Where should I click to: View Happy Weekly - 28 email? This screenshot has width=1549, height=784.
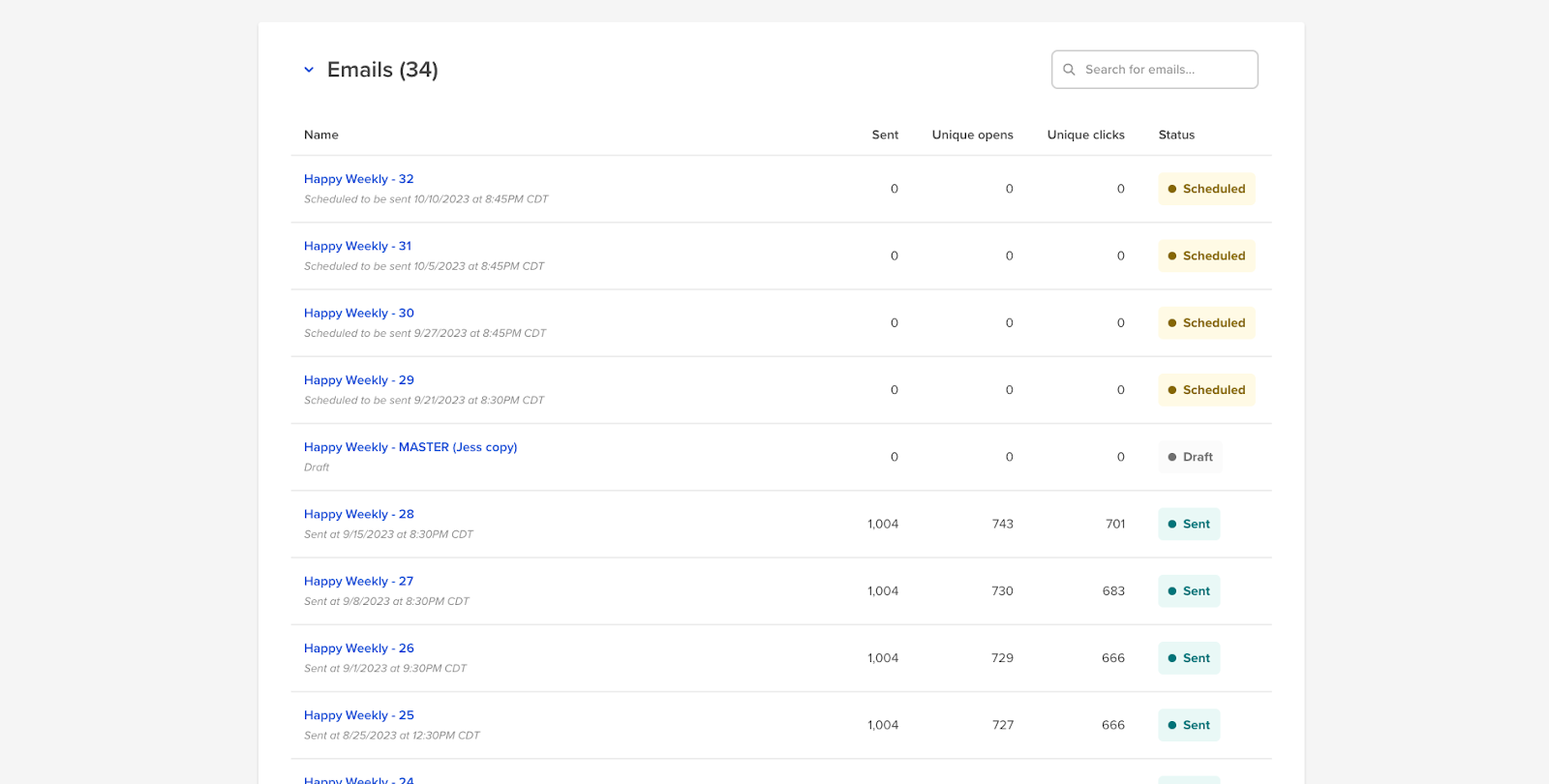pos(358,514)
